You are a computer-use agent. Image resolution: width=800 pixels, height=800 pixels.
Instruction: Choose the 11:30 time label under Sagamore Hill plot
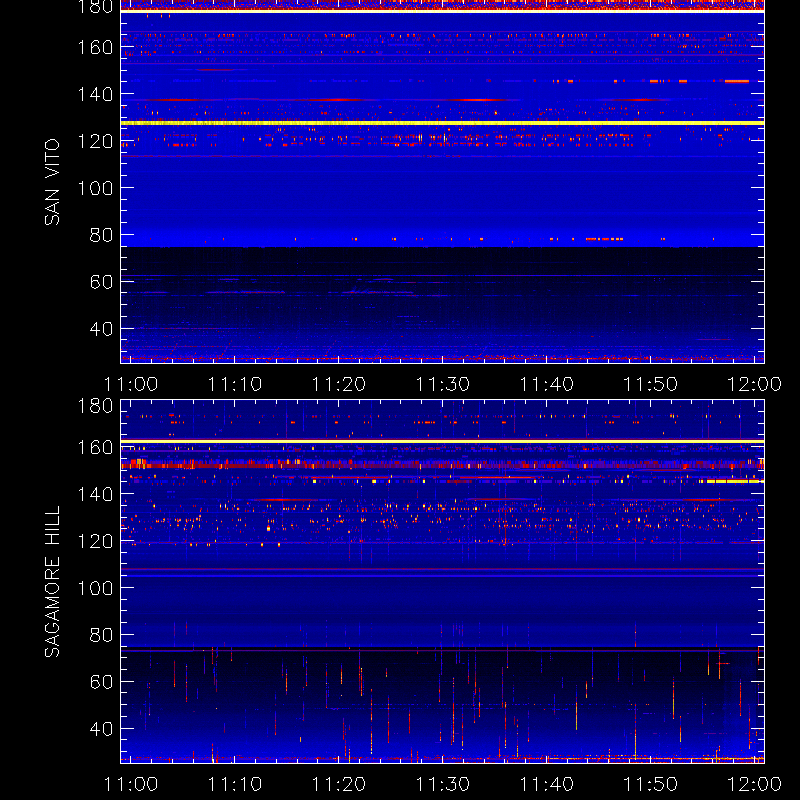point(443,784)
